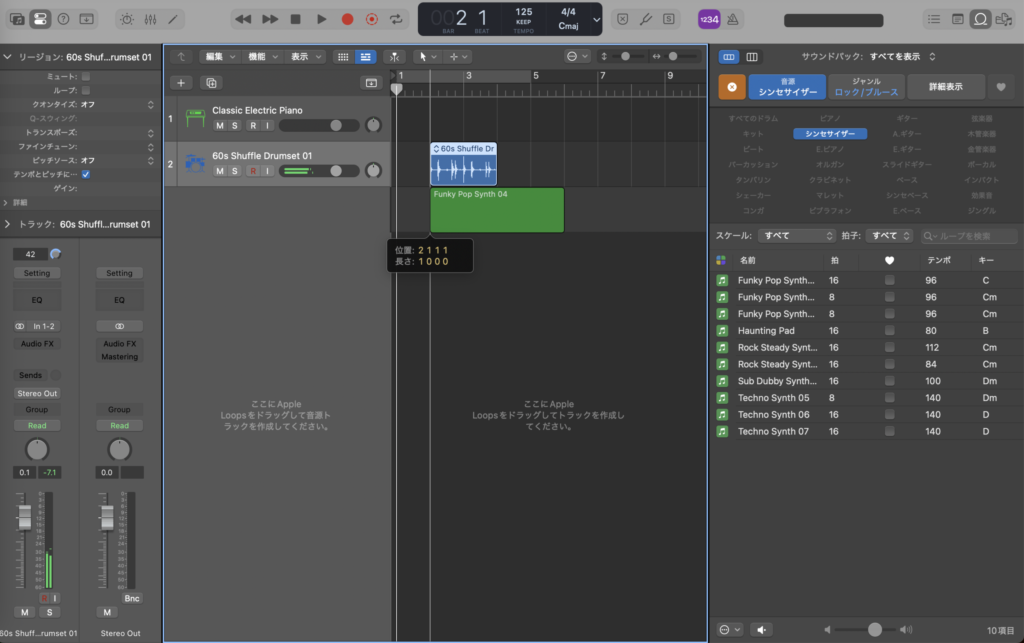Clear loop filters with orange X button
1024x643 pixels.
coord(731,87)
